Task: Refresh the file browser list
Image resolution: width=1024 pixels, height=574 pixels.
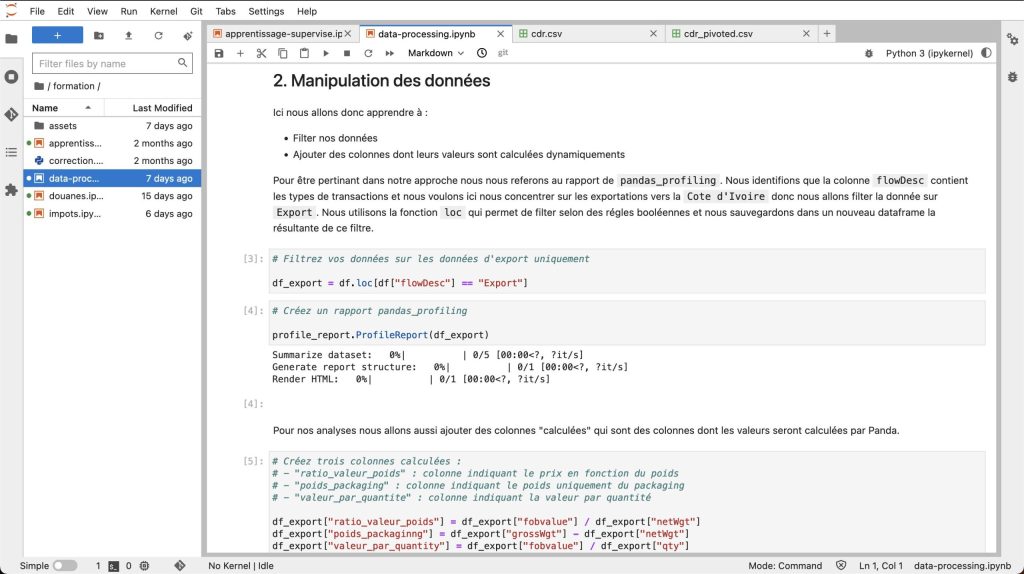Action: point(158,35)
